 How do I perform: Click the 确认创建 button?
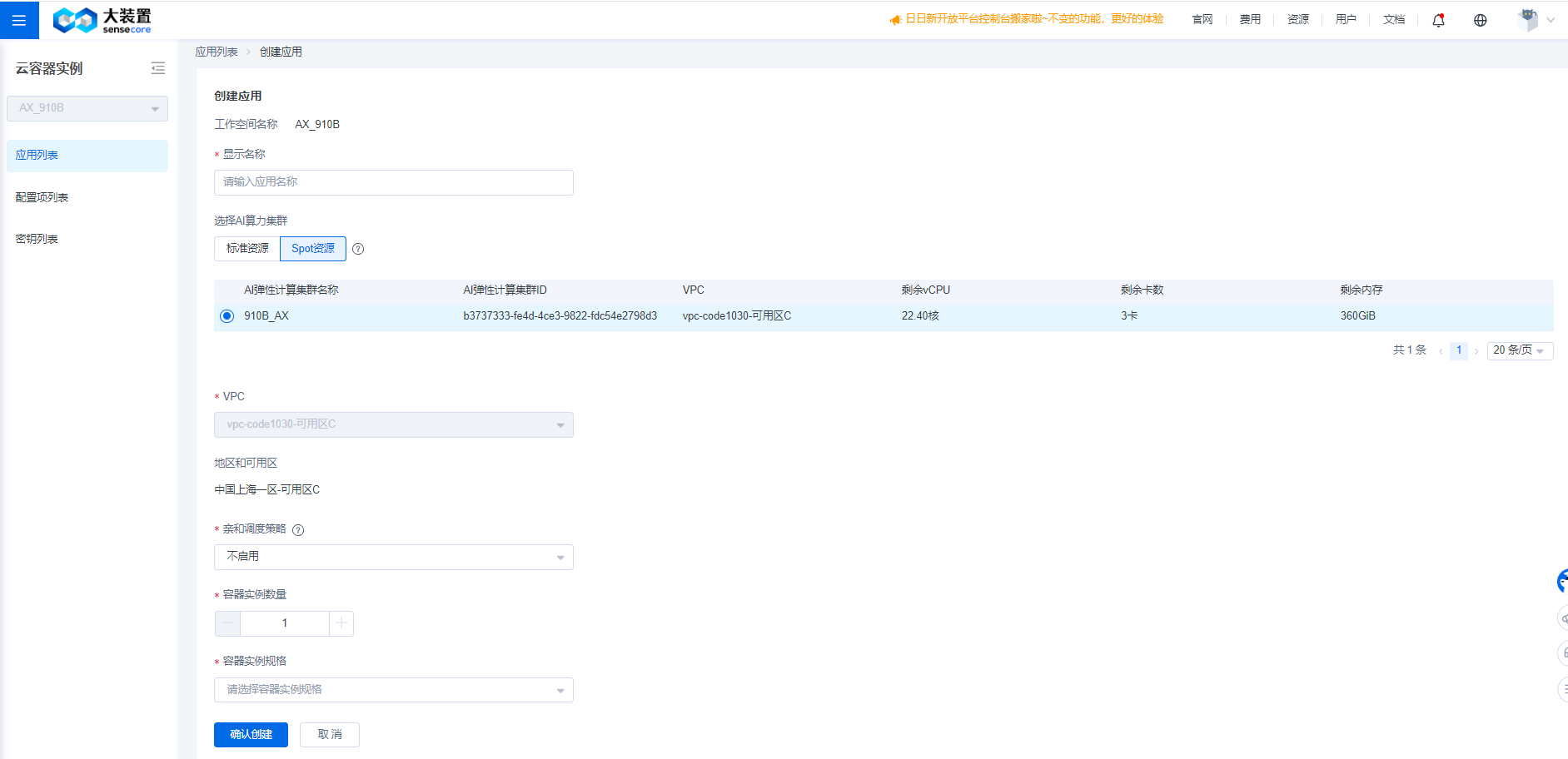coord(251,734)
